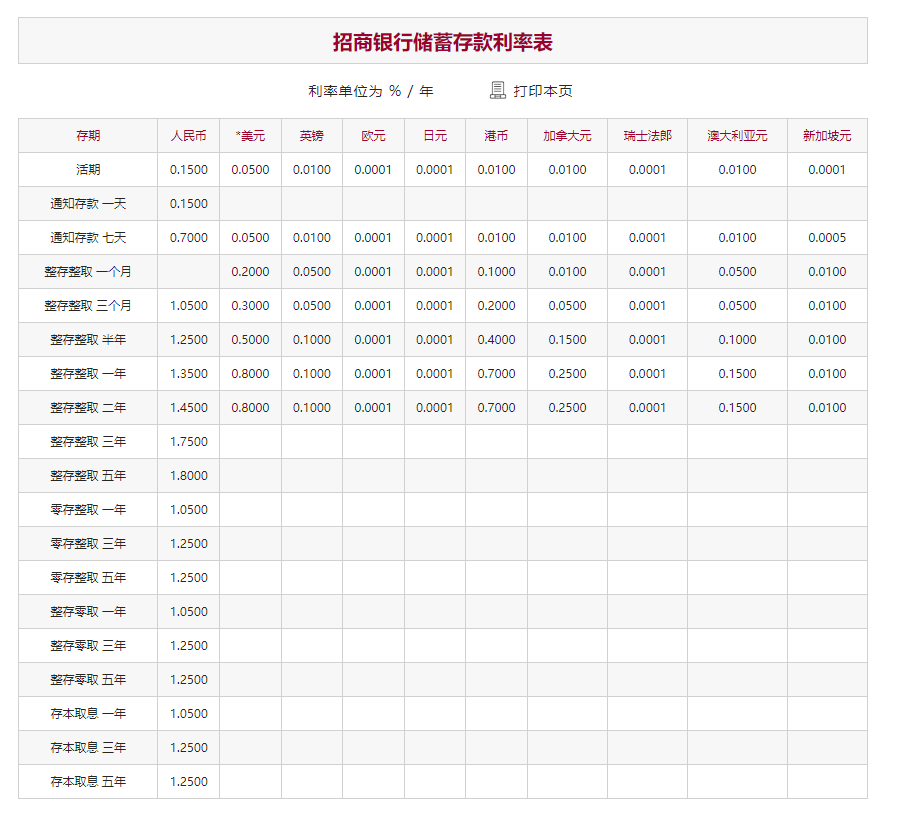This screenshot has width=898, height=814.
Task: Select 美元 rate 0.3000 for 整存整取 三个月
Action: (250, 305)
